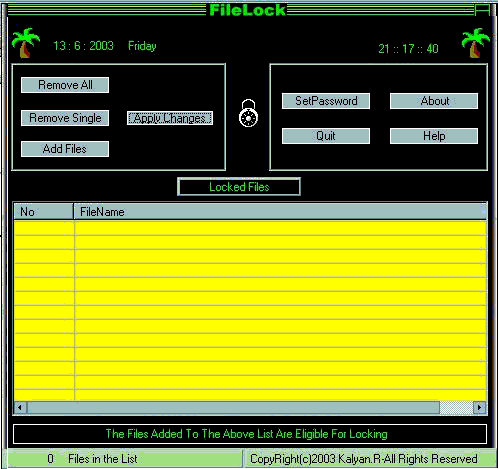Open the SetPassword dialog
Viewport: 498px width, 469px height.
tap(326, 101)
